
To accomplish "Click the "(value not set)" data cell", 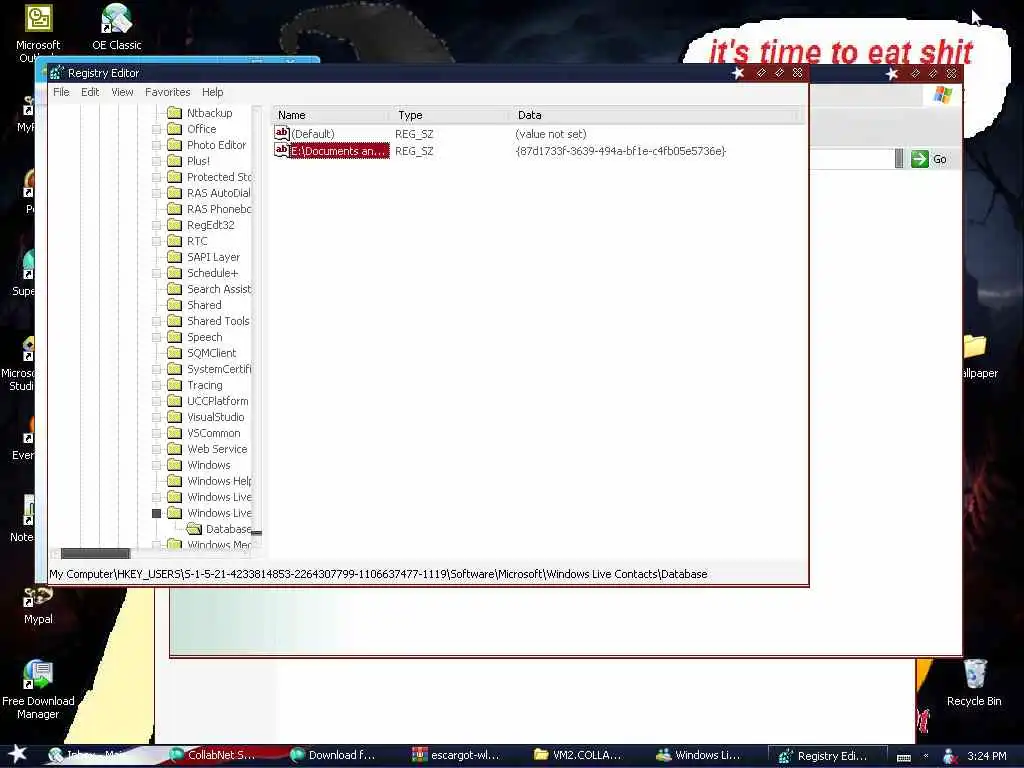I will click(551, 134).
